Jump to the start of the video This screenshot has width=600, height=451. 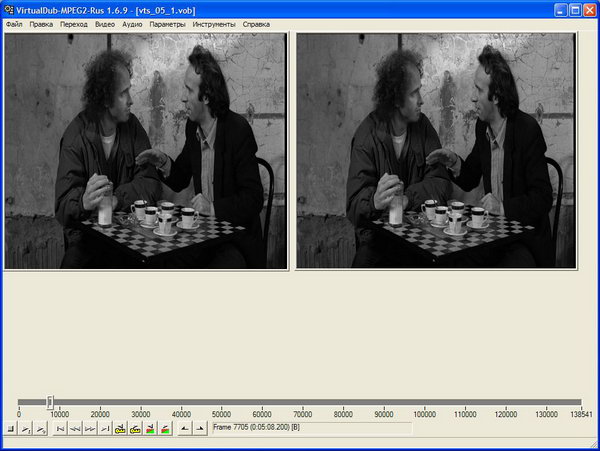(x=60, y=428)
